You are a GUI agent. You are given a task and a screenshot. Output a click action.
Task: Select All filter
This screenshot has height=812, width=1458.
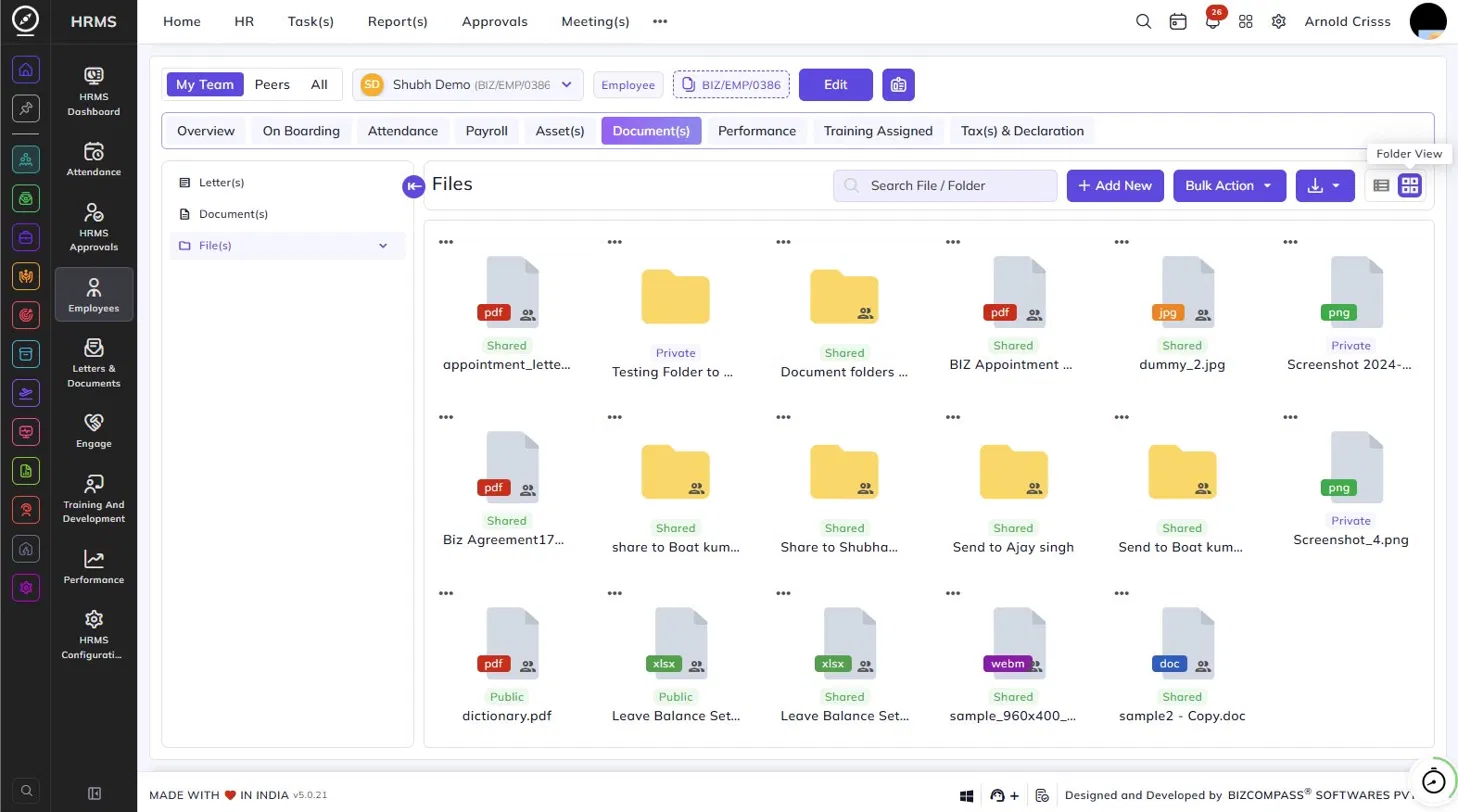[x=319, y=85]
